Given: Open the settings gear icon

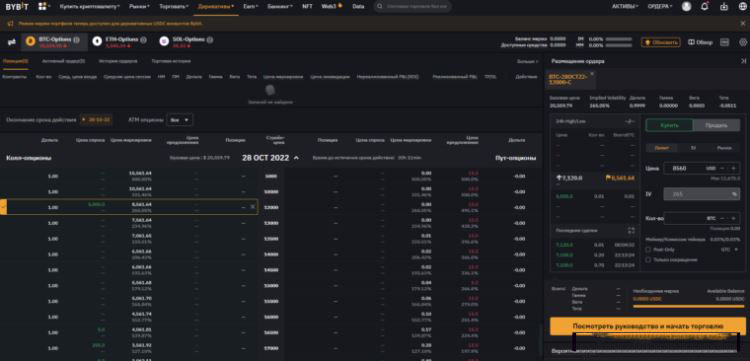Looking at the screenshot, I should click(x=743, y=42).
